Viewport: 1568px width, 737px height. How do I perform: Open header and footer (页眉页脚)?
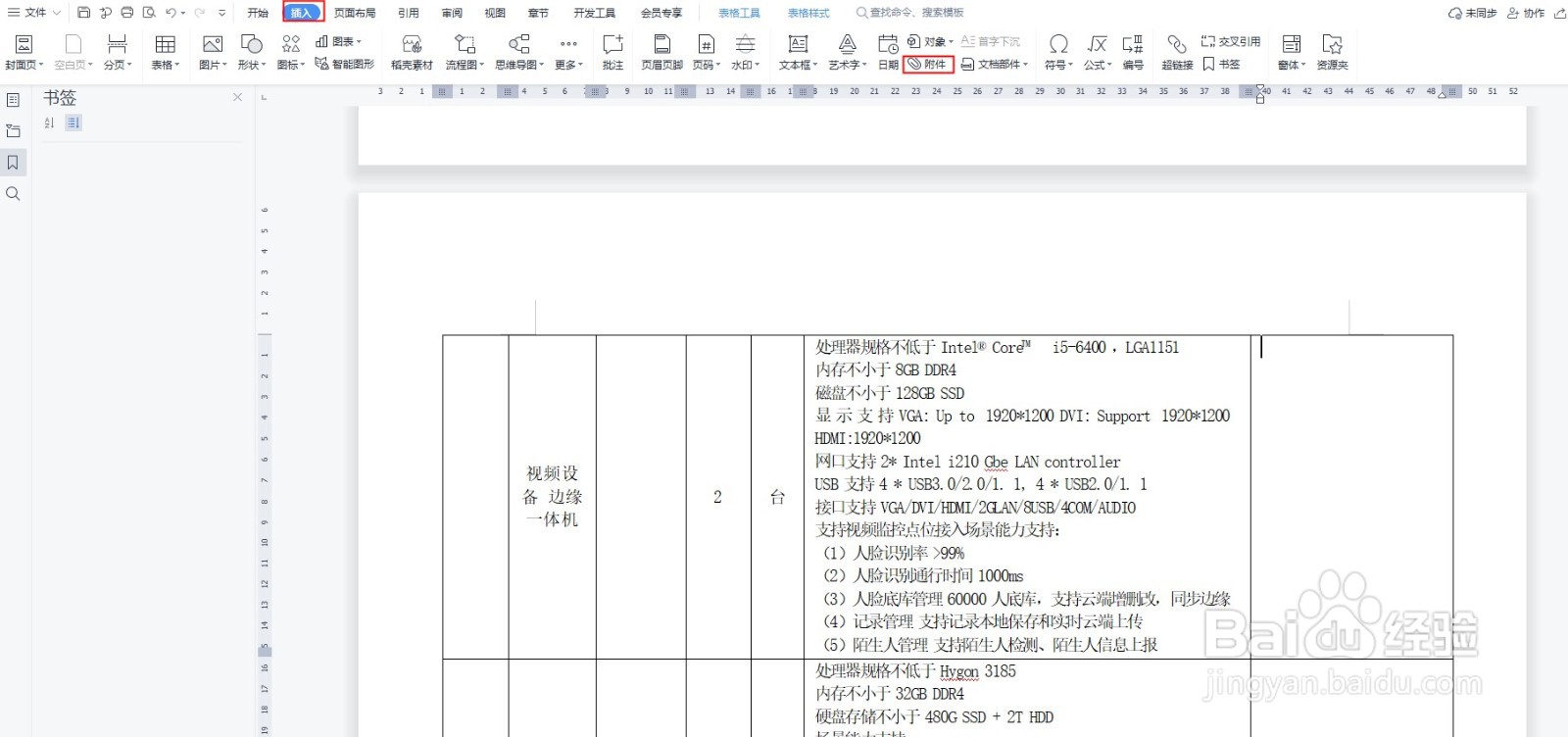point(661,52)
